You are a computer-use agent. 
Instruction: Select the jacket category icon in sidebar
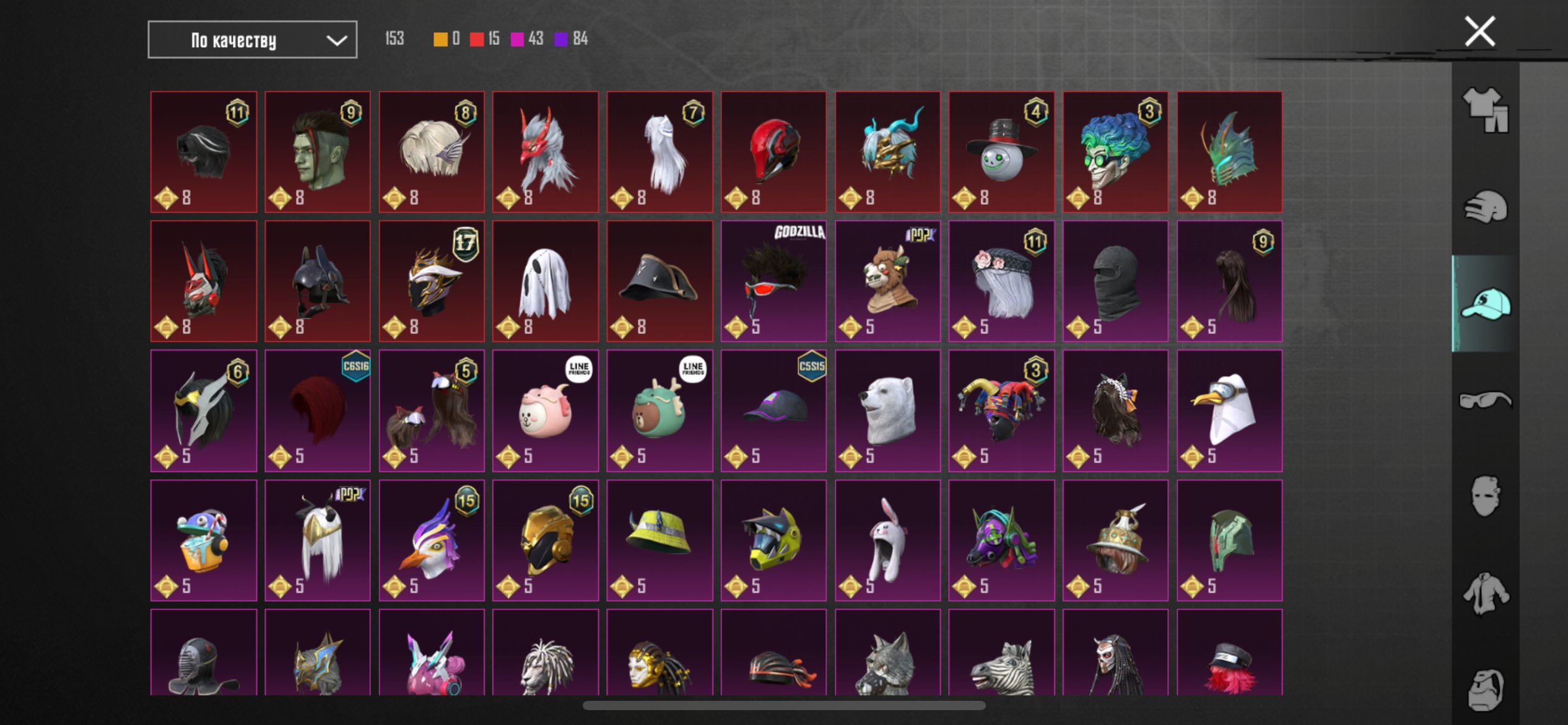(1485, 593)
